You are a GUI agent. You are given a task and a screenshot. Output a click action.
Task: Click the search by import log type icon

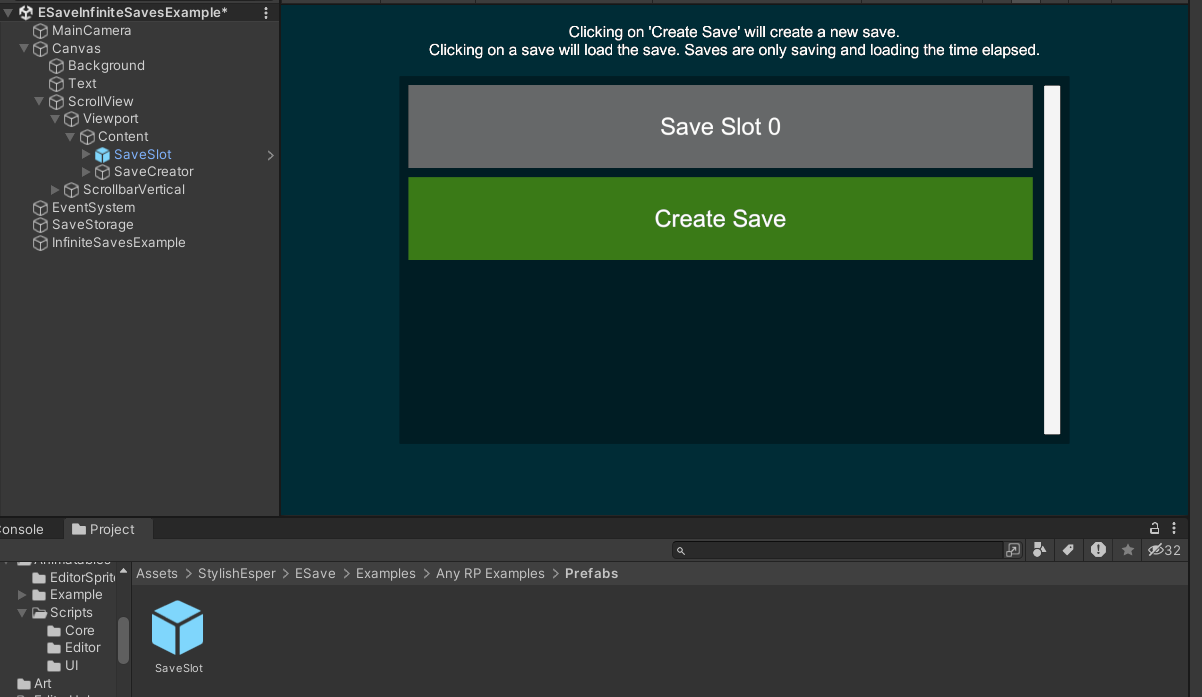1098,550
